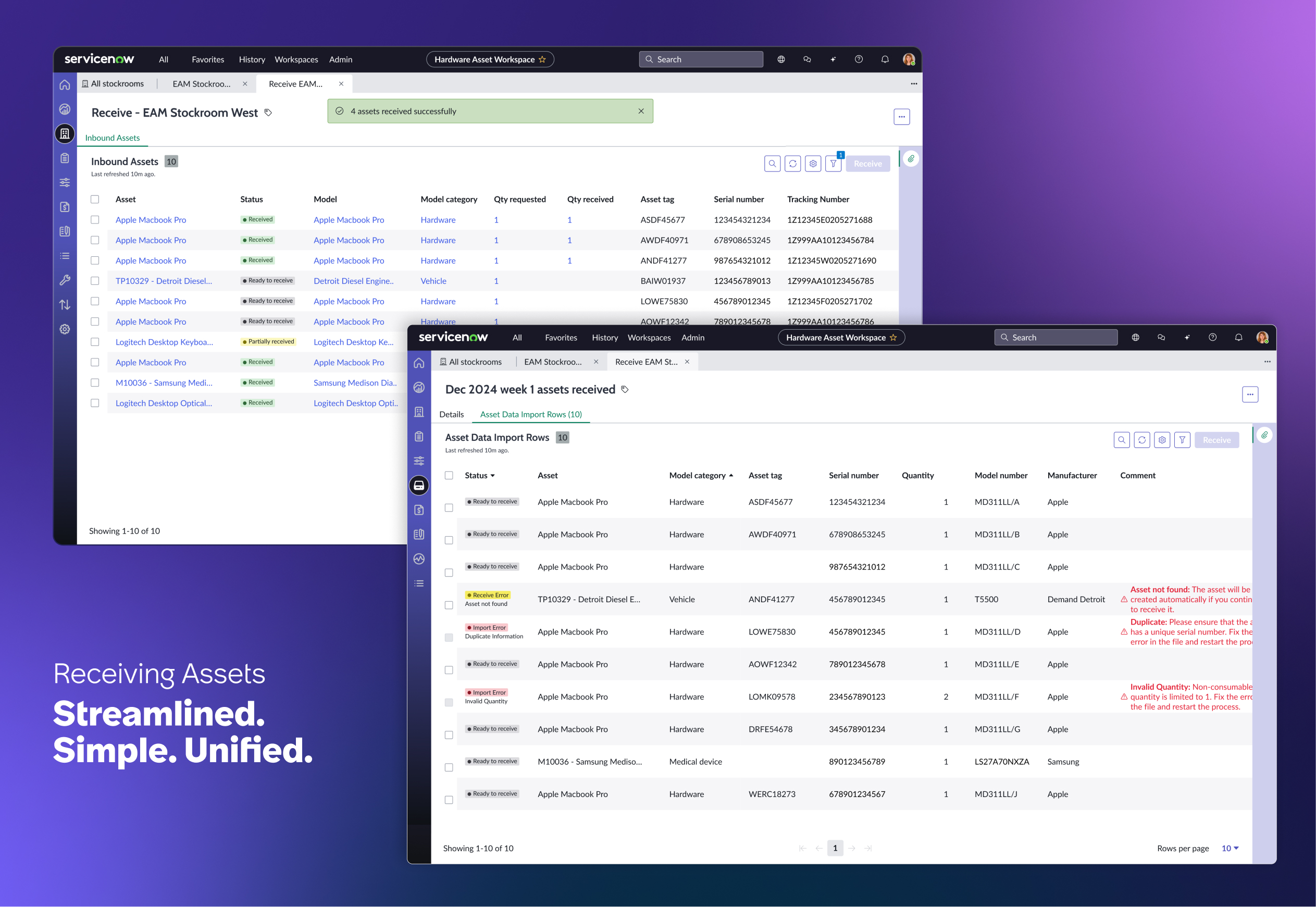Click the wrench icon in back window sidebar
Image resolution: width=1316 pixels, height=907 pixels.
(x=65, y=280)
